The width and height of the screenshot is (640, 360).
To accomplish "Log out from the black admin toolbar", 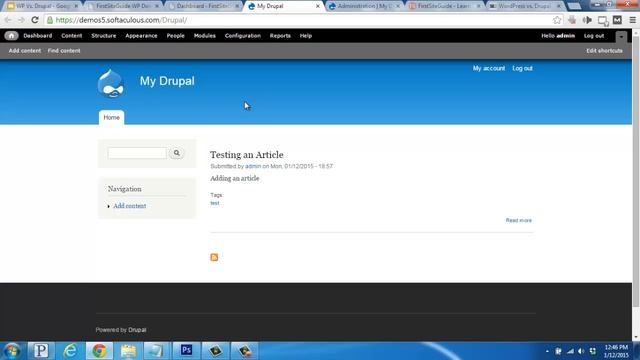I will point(594,36).
